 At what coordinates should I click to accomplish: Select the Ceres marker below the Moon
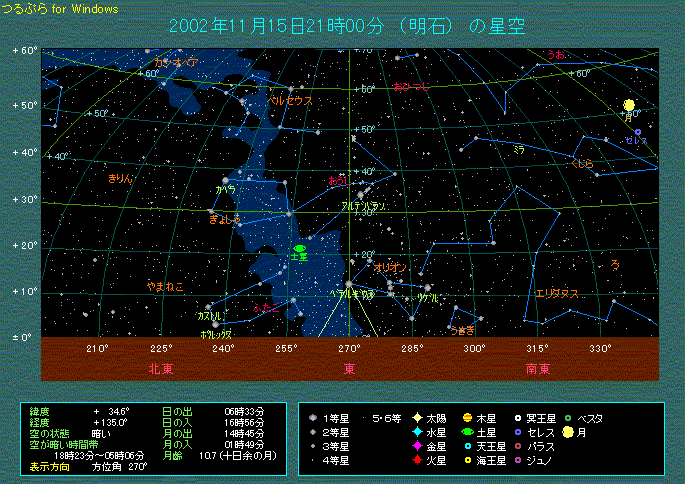click(x=637, y=131)
